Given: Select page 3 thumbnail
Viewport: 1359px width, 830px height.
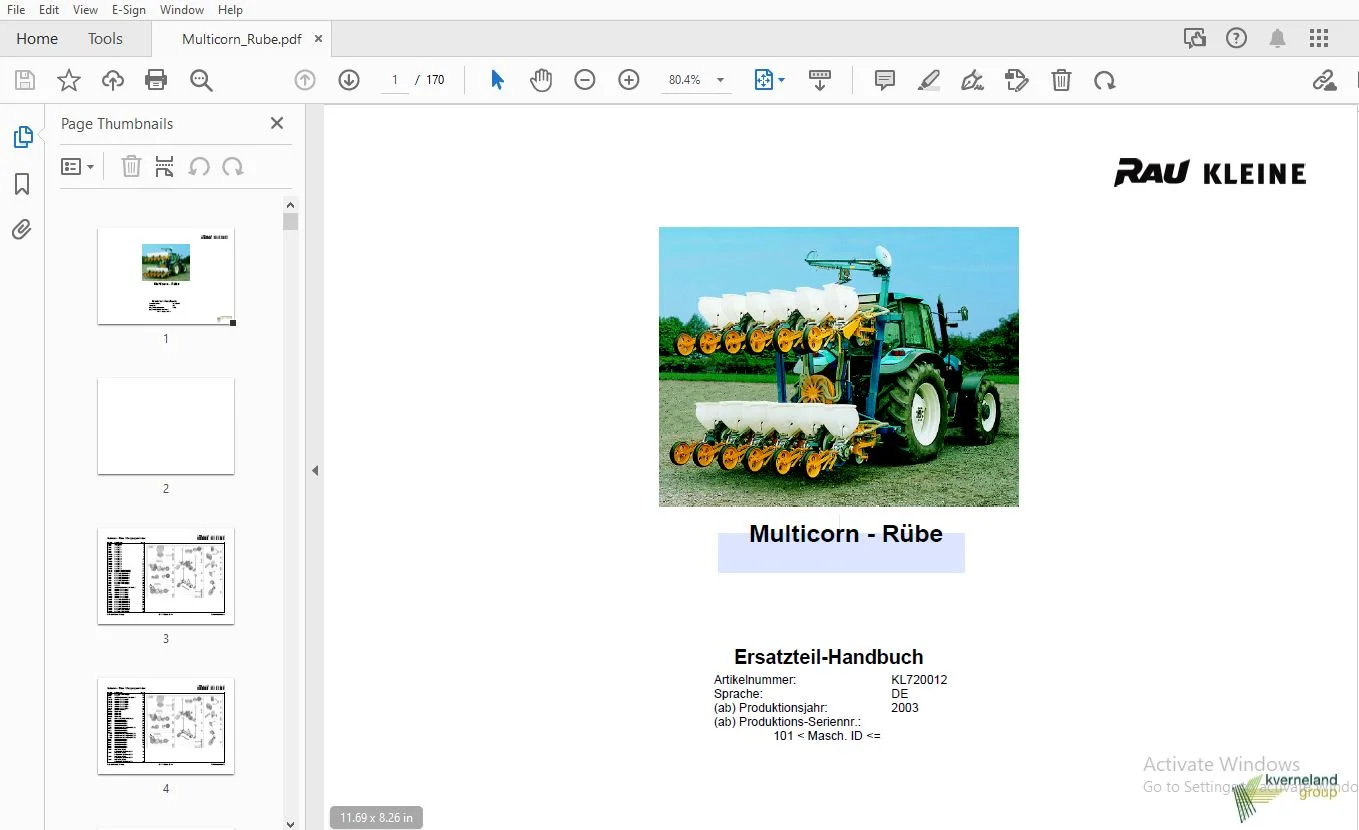Looking at the screenshot, I should (x=166, y=576).
